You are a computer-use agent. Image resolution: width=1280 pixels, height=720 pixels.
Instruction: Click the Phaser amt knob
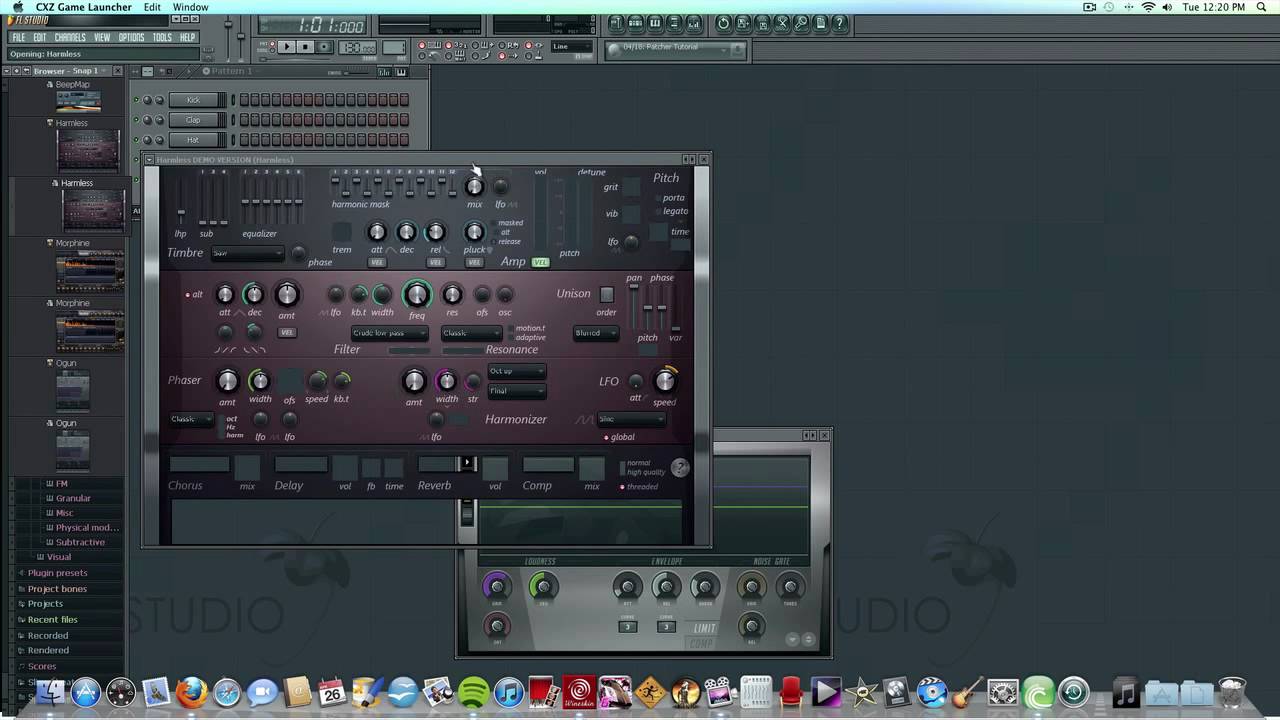tap(228, 381)
